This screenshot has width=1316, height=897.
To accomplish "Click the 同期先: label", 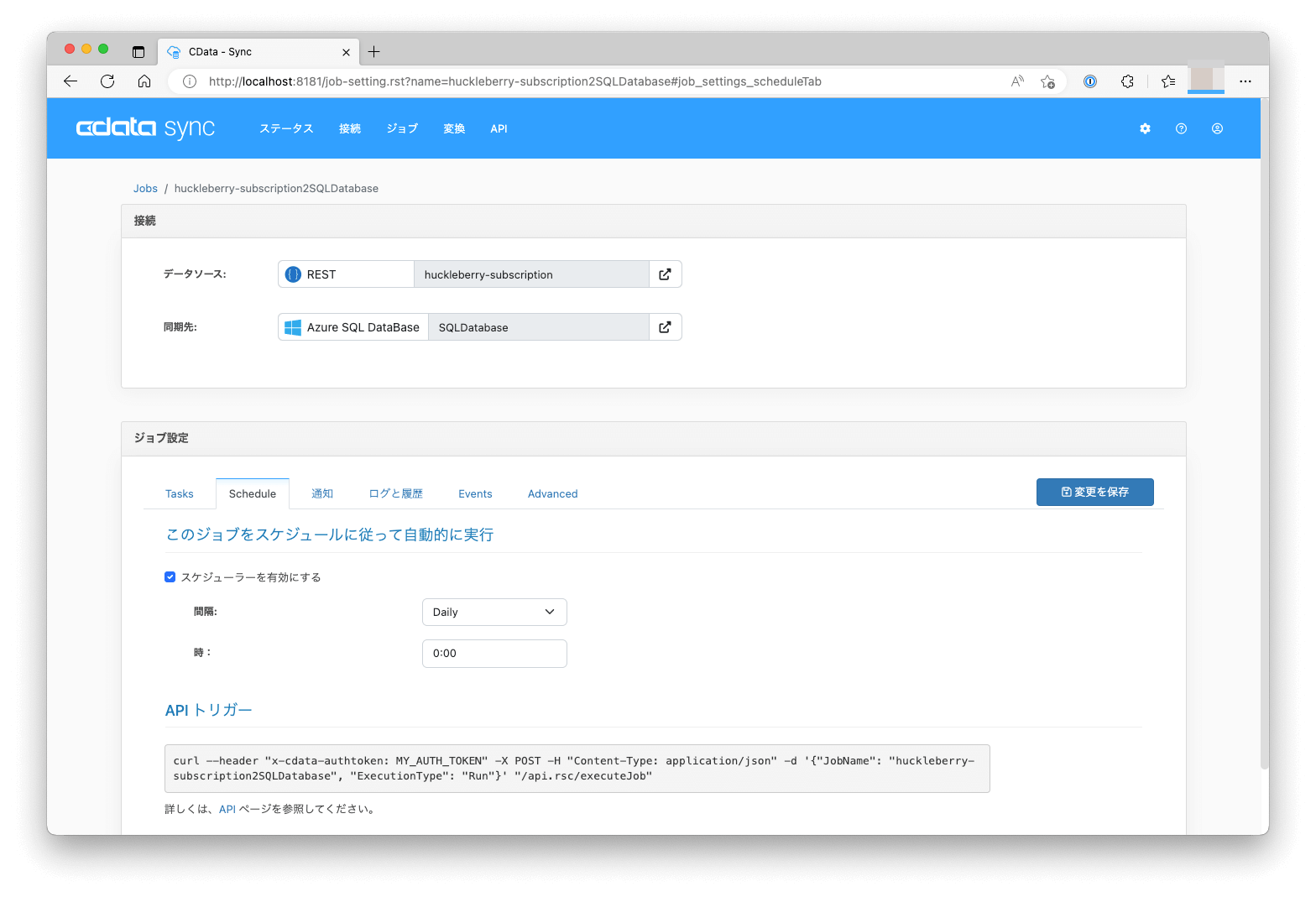I will [180, 327].
